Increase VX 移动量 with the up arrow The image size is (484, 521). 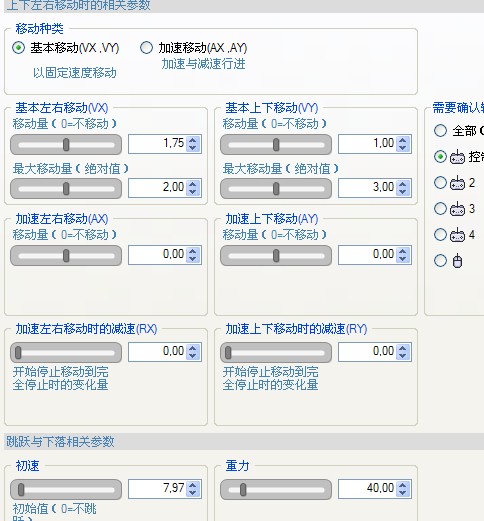coord(193,140)
